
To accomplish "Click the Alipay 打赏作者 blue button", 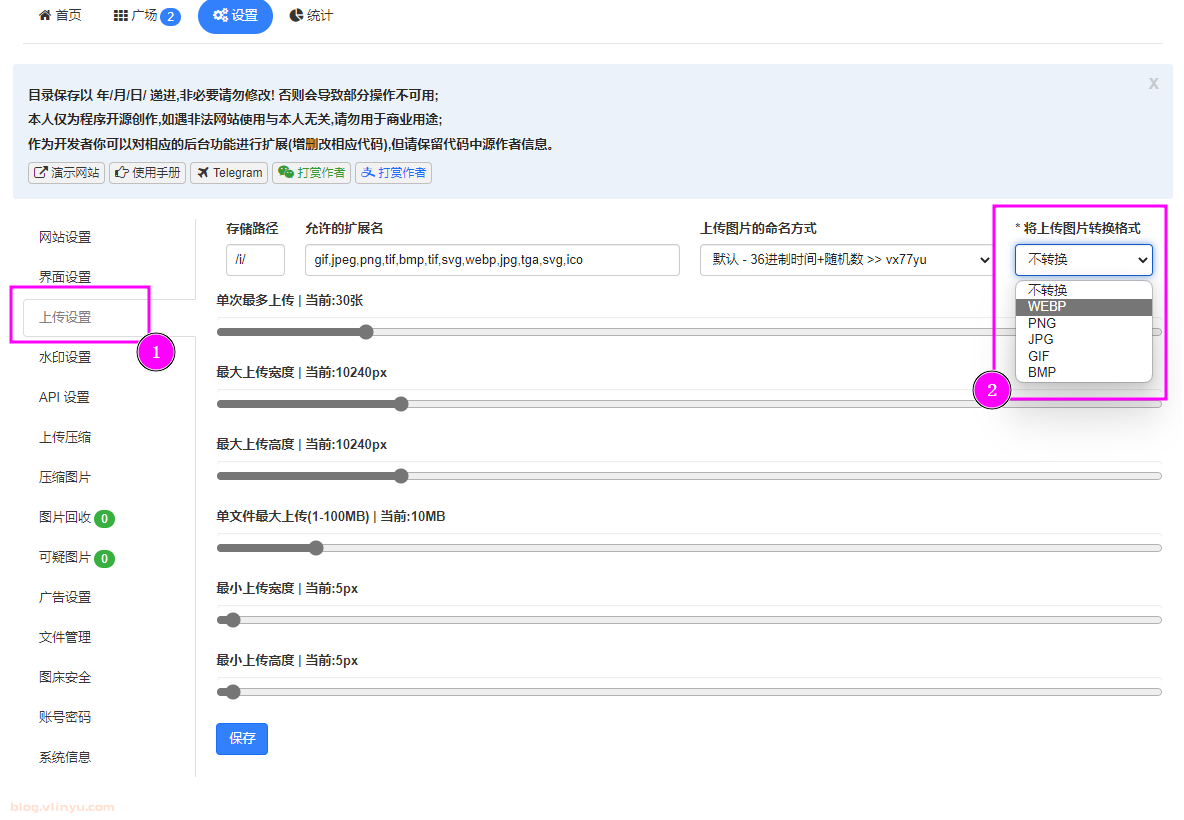I will point(393,173).
